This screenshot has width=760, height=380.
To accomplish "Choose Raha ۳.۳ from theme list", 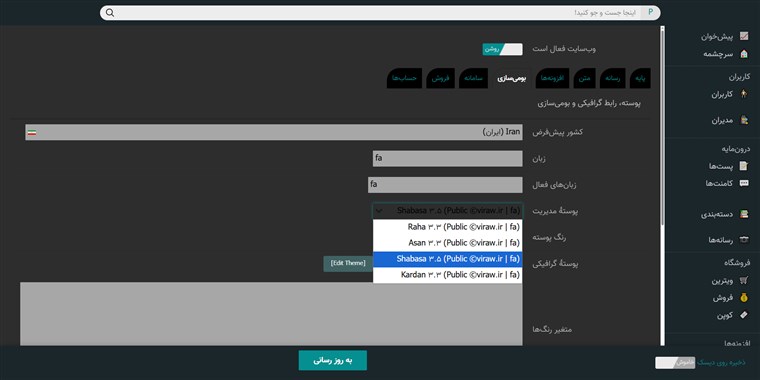I will click(x=447, y=227).
